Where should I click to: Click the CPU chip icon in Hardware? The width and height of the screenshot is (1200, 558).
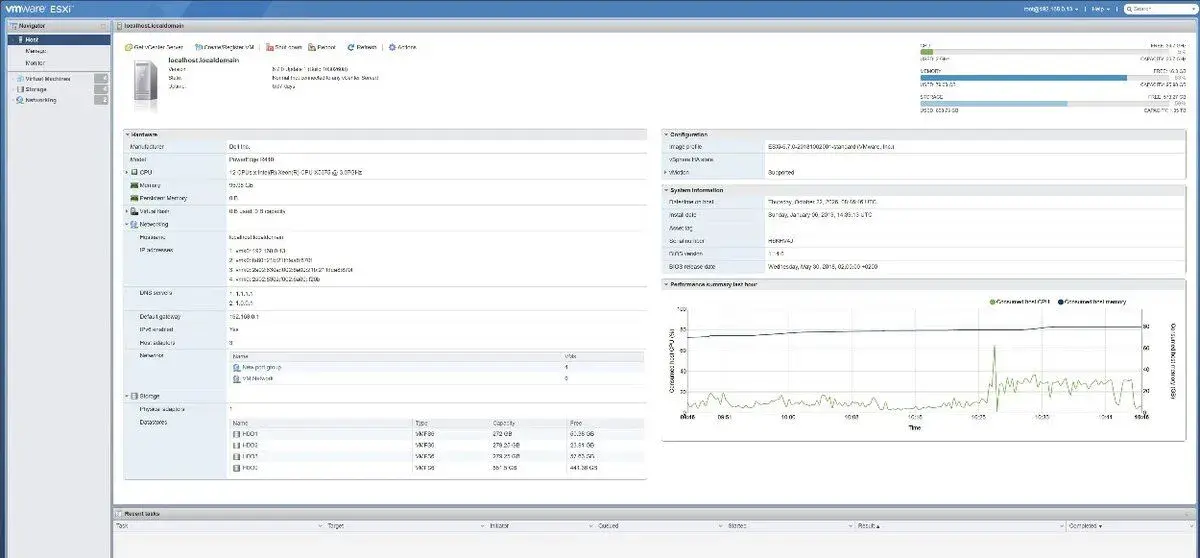(134, 172)
